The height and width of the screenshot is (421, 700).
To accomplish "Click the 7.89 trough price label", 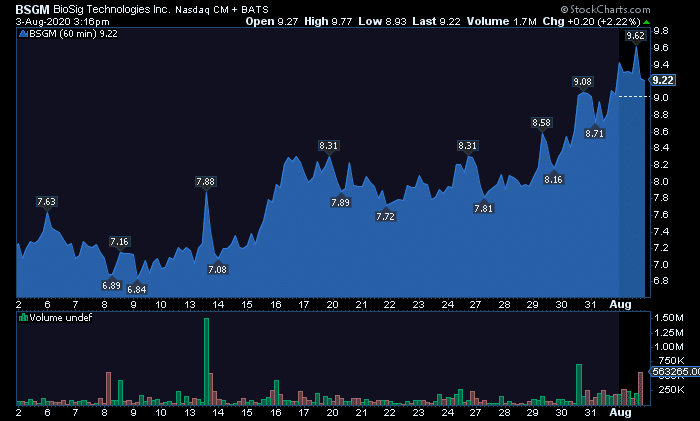I will pos(340,203).
